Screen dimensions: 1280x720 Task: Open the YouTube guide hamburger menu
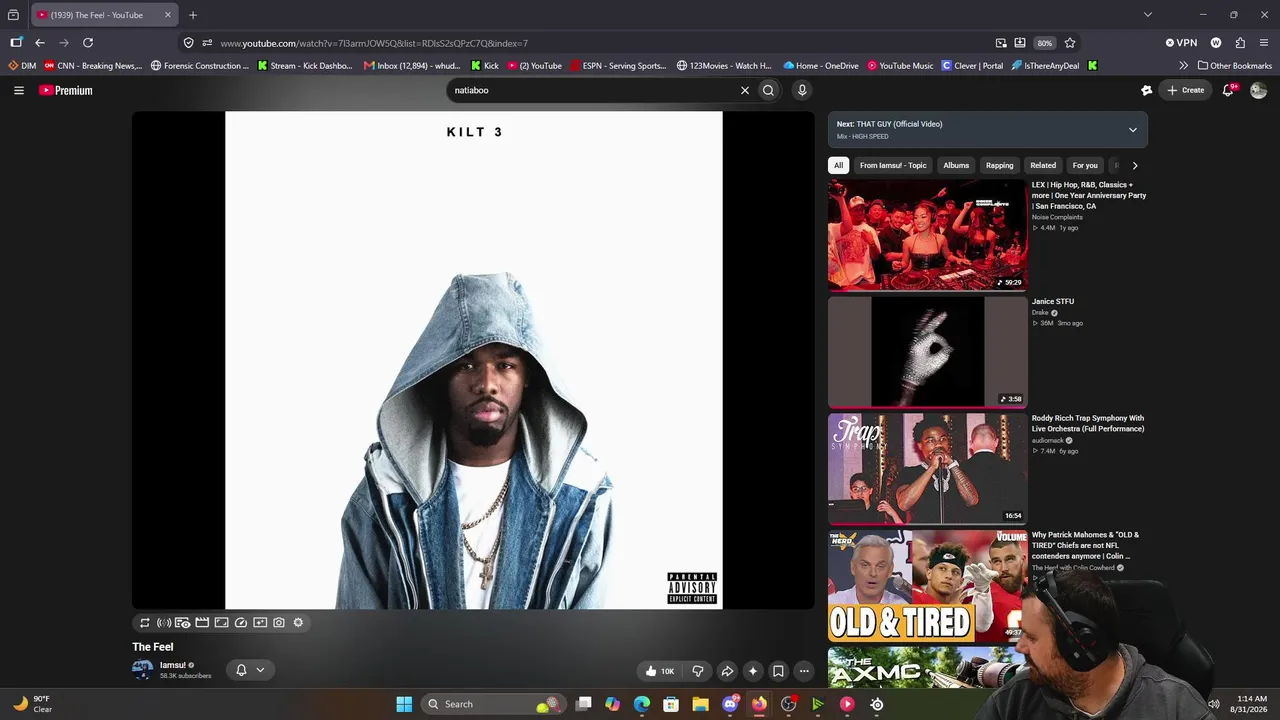(x=19, y=90)
